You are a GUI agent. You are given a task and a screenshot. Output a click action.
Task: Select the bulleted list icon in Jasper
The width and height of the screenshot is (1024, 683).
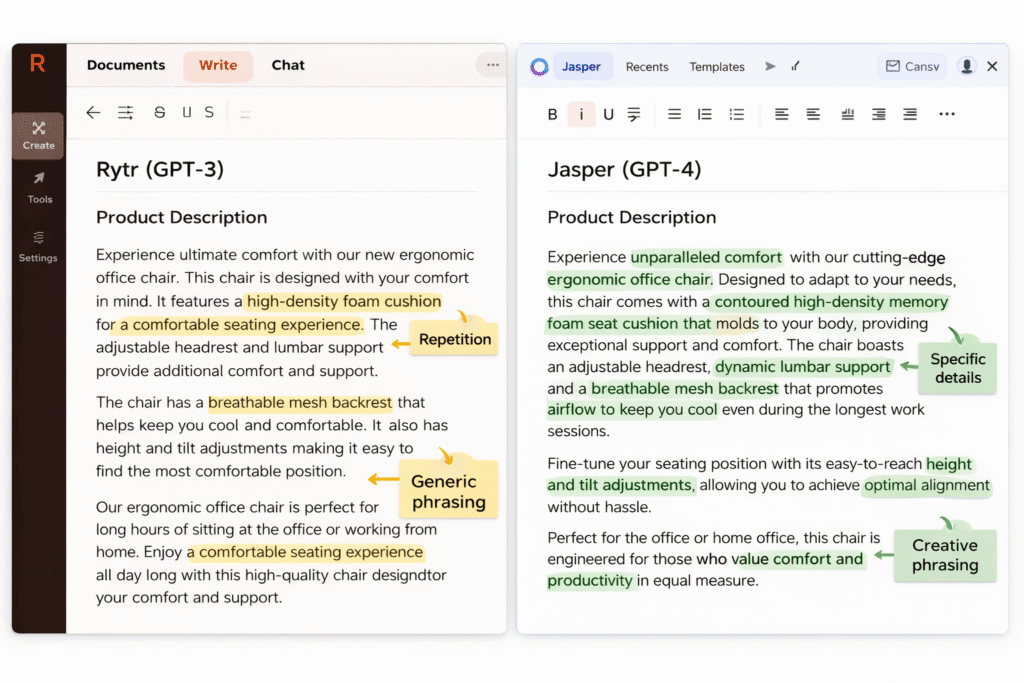(737, 114)
